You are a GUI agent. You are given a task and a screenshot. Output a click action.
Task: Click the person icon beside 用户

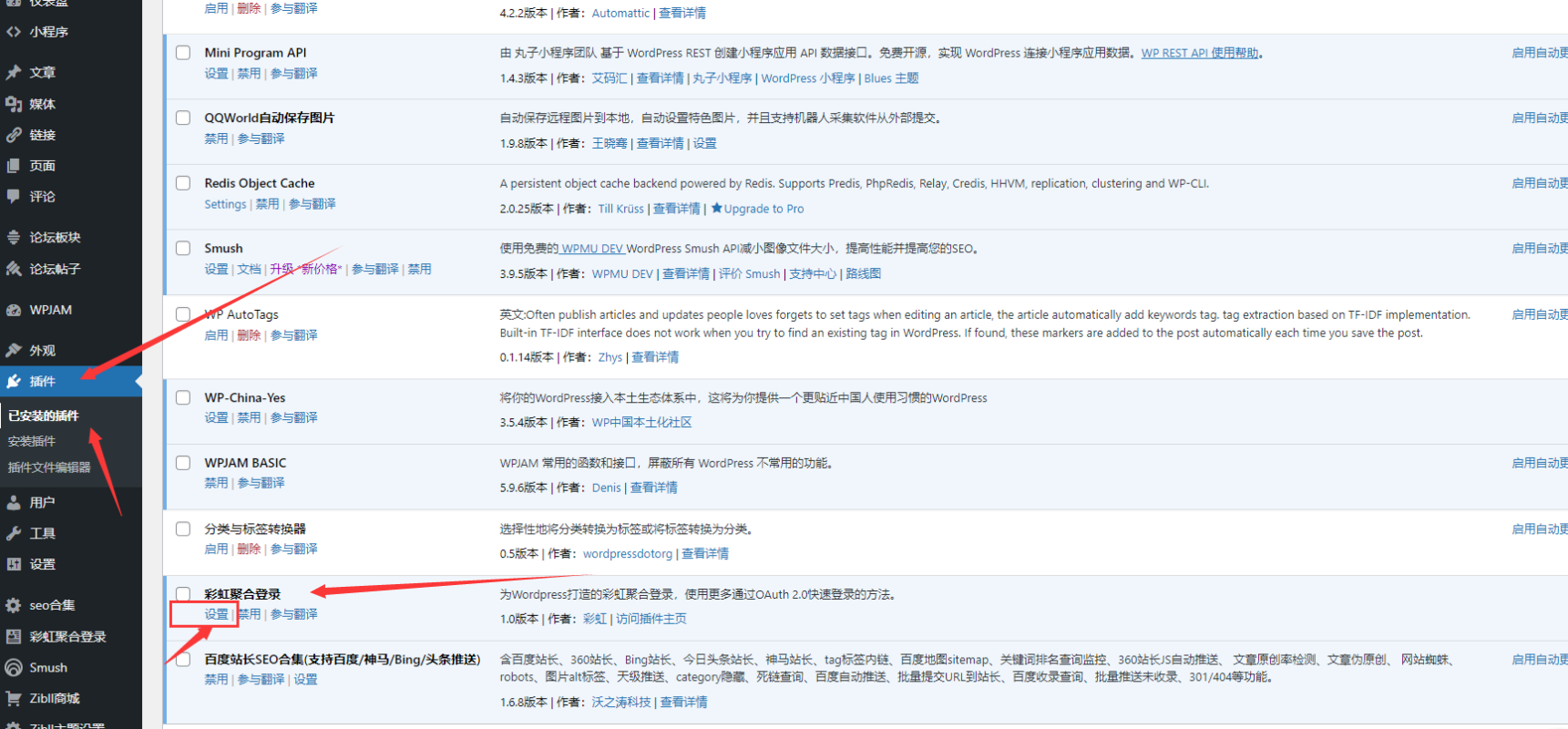[x=14, y=502]
